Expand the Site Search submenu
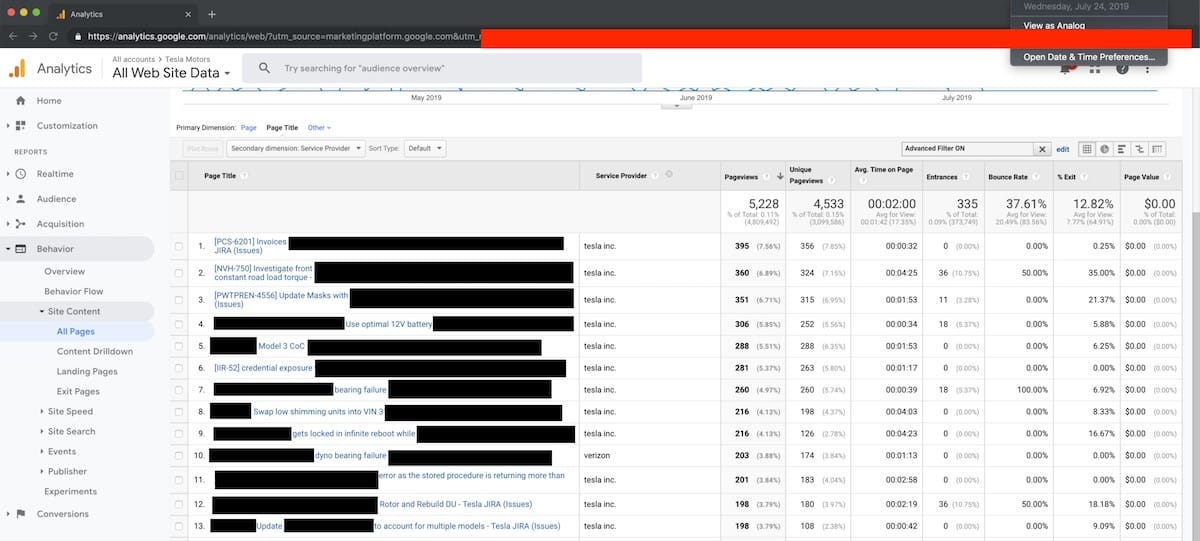 pos(41,432)
